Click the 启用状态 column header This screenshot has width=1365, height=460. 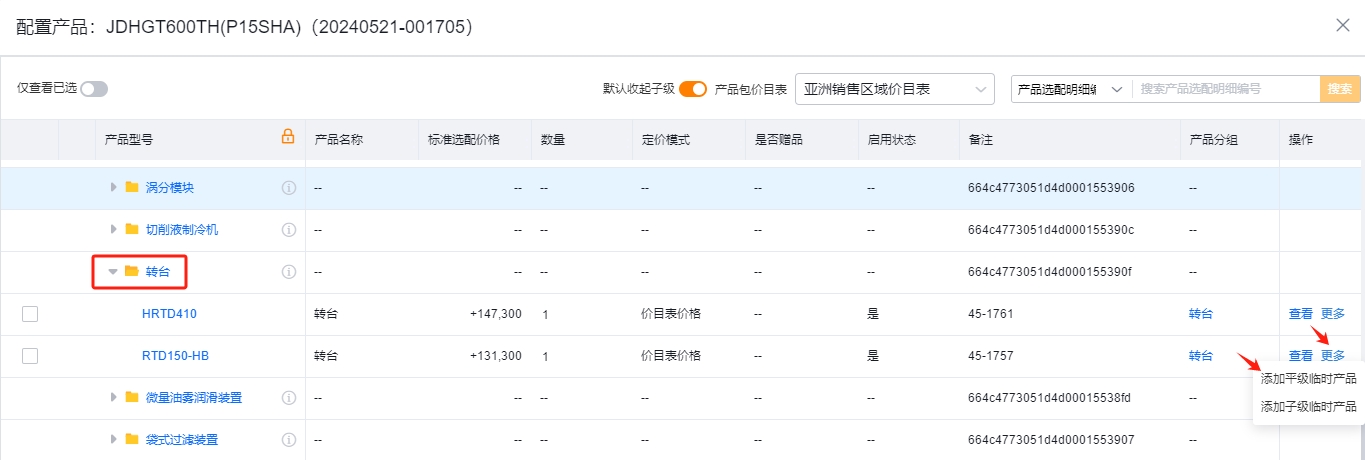(x=891, y=140)
